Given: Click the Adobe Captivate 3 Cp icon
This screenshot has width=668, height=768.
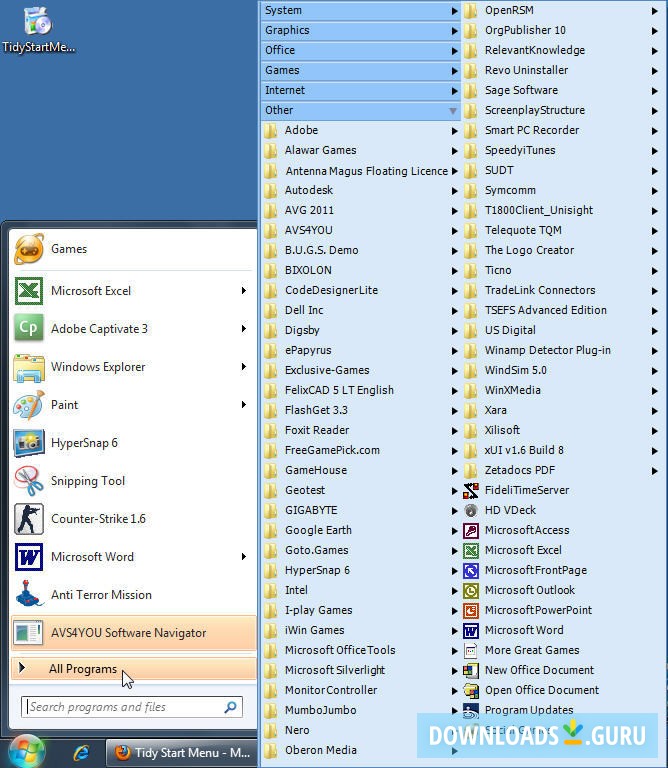Looking at the screenshot, I should click(x=29, y=329).
